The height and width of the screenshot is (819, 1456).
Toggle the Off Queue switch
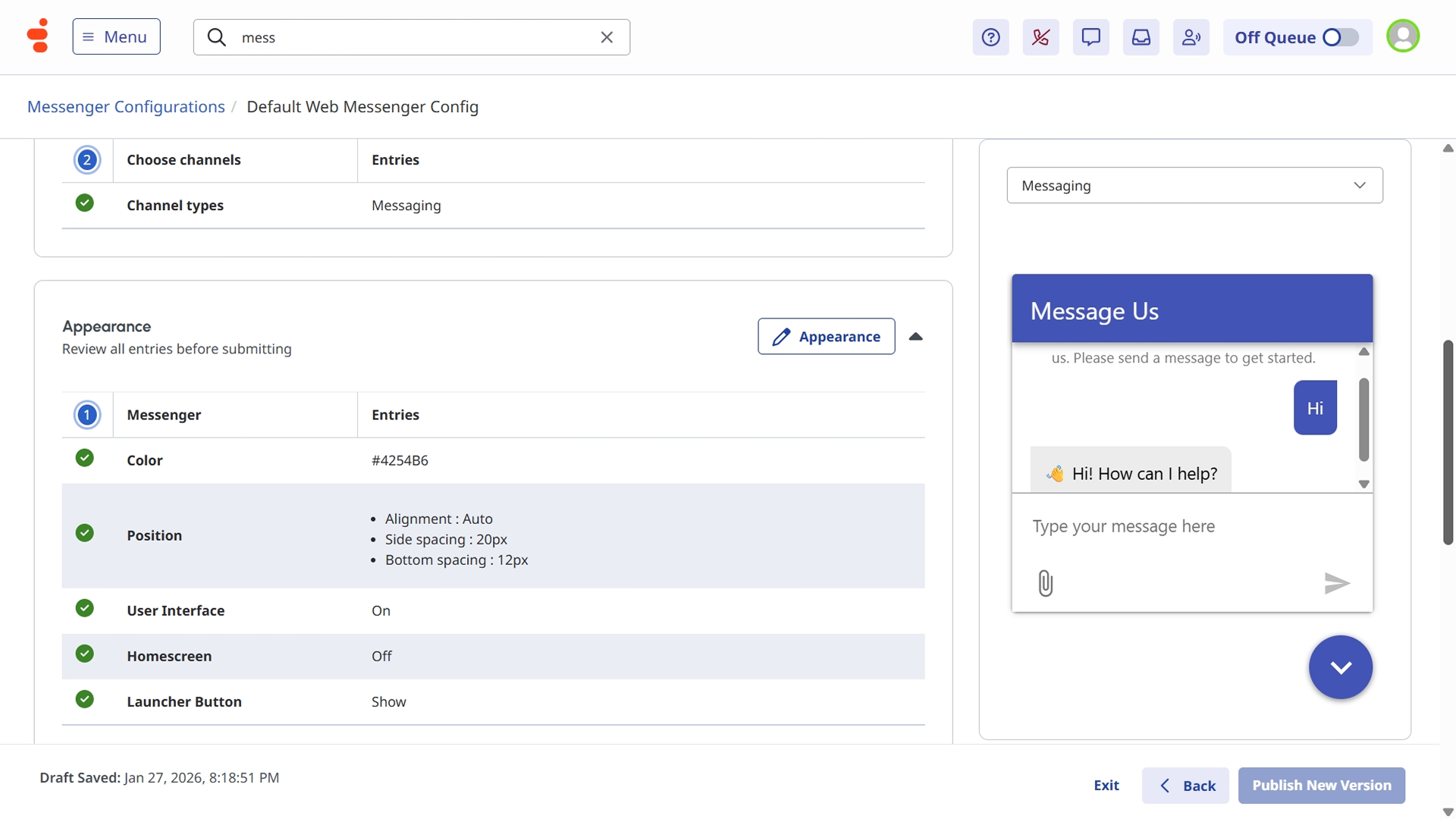pos(1339,37)
